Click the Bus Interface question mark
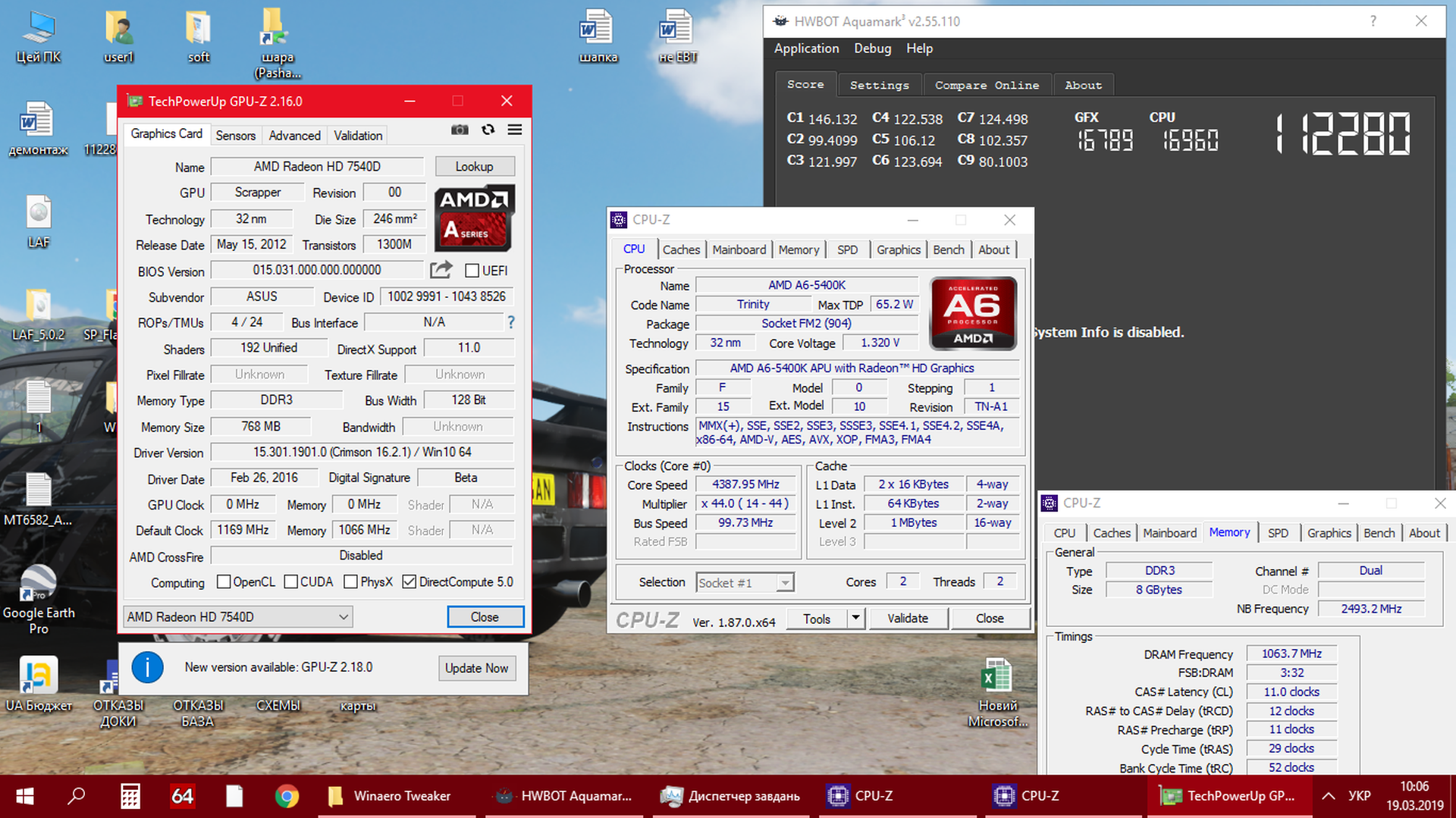Viewport: 1456px width, 818px height. tap(511, 322)
